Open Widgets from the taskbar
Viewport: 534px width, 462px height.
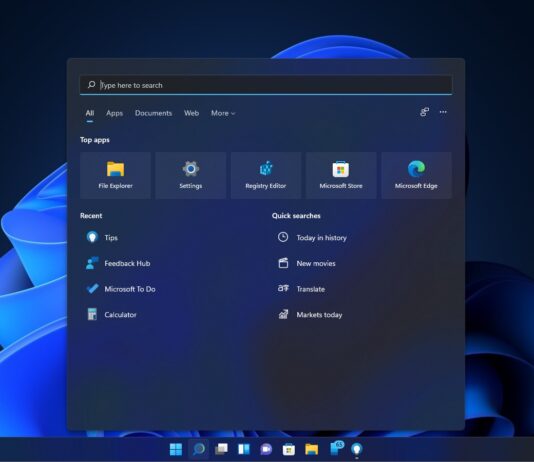(244, 449)
